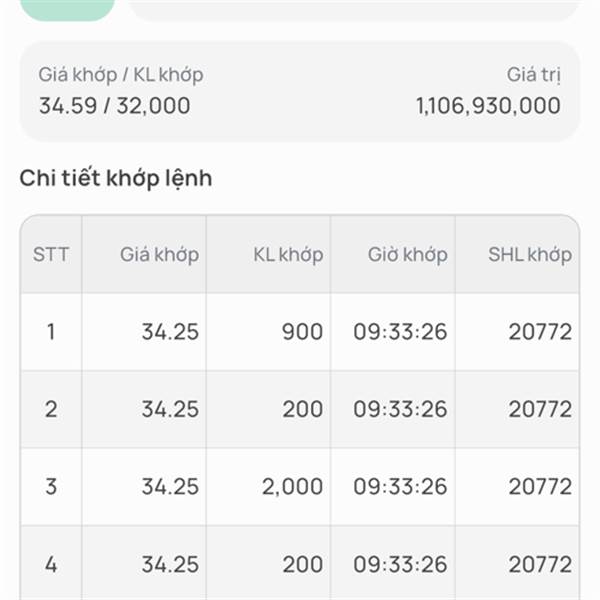Tap the total value 1,106,930,000
Viewport: 600px width, 600px height.
(488, 105)
